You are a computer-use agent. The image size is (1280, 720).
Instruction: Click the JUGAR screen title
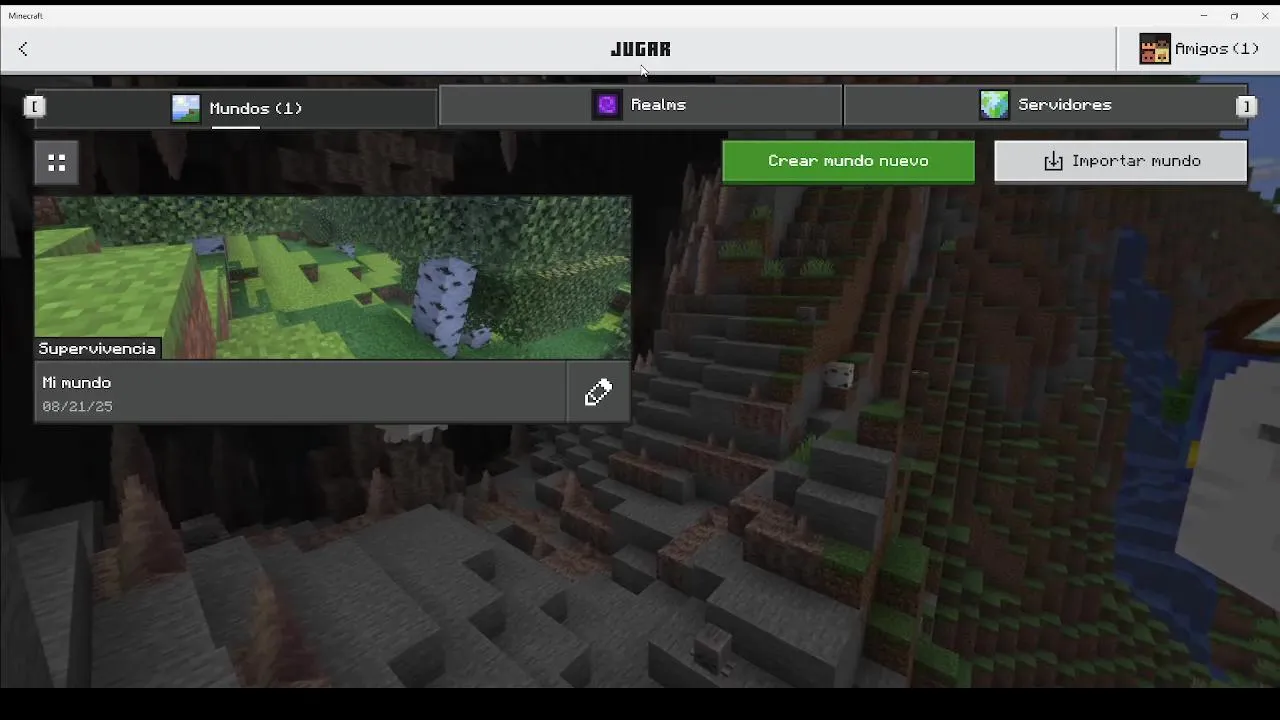click(641, 49)
